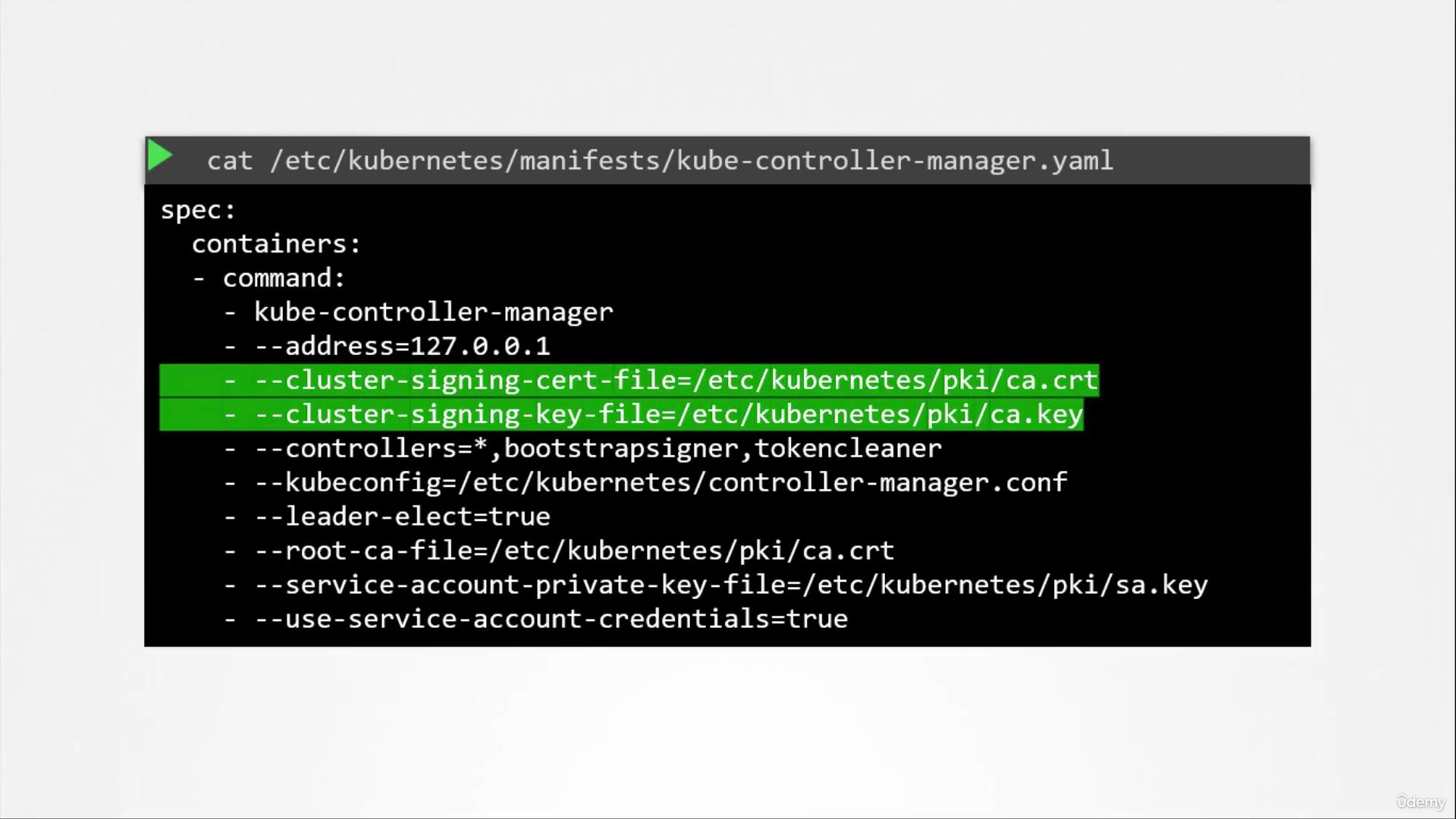Viewport: 1456px width, 819px height.
Task: Click the sa.key file path text
Action: (x=1005, y=585)
